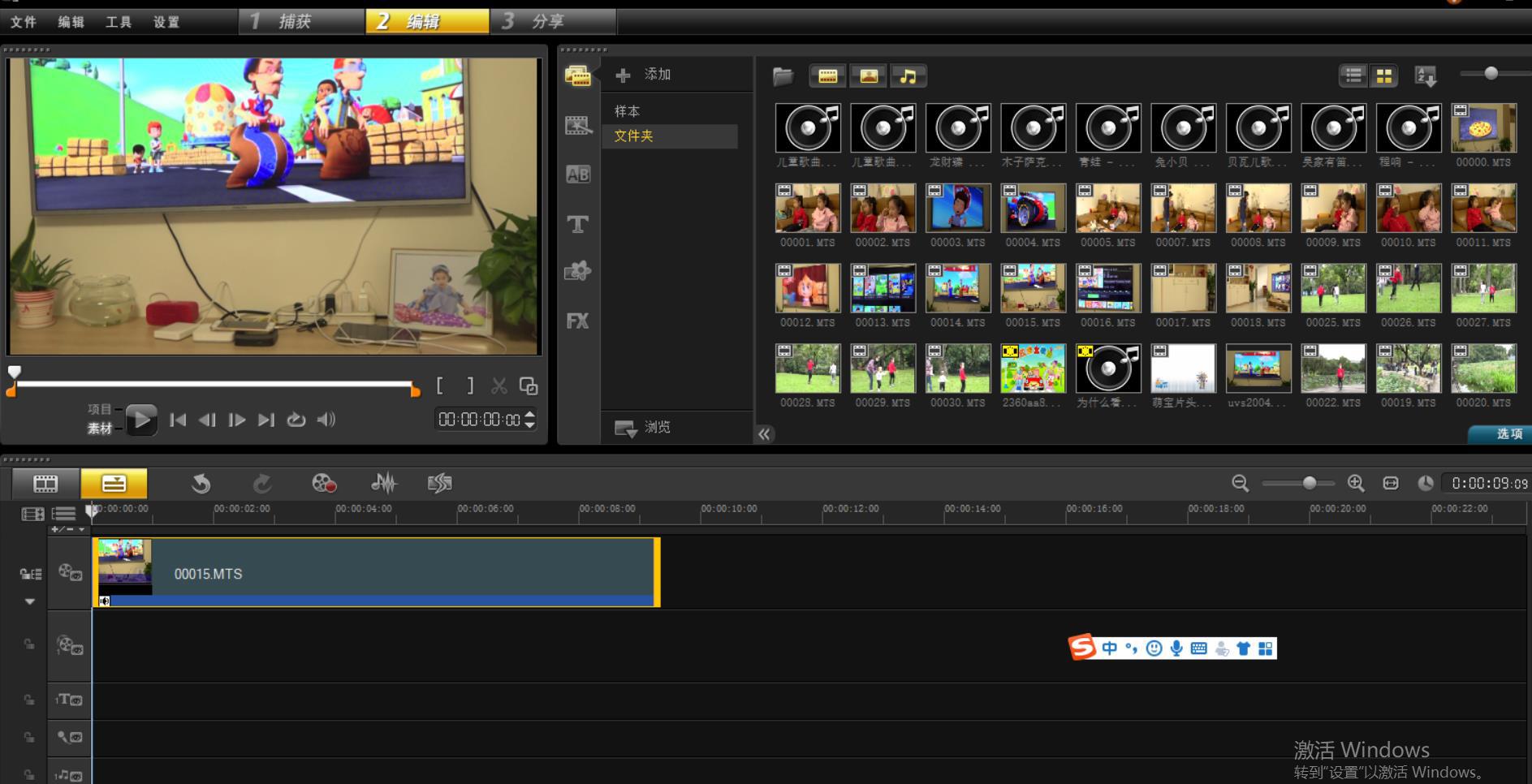Click the system volume speaker in preview controls
This screenshot has height=784, width=1532.
(x=326, y=420)
